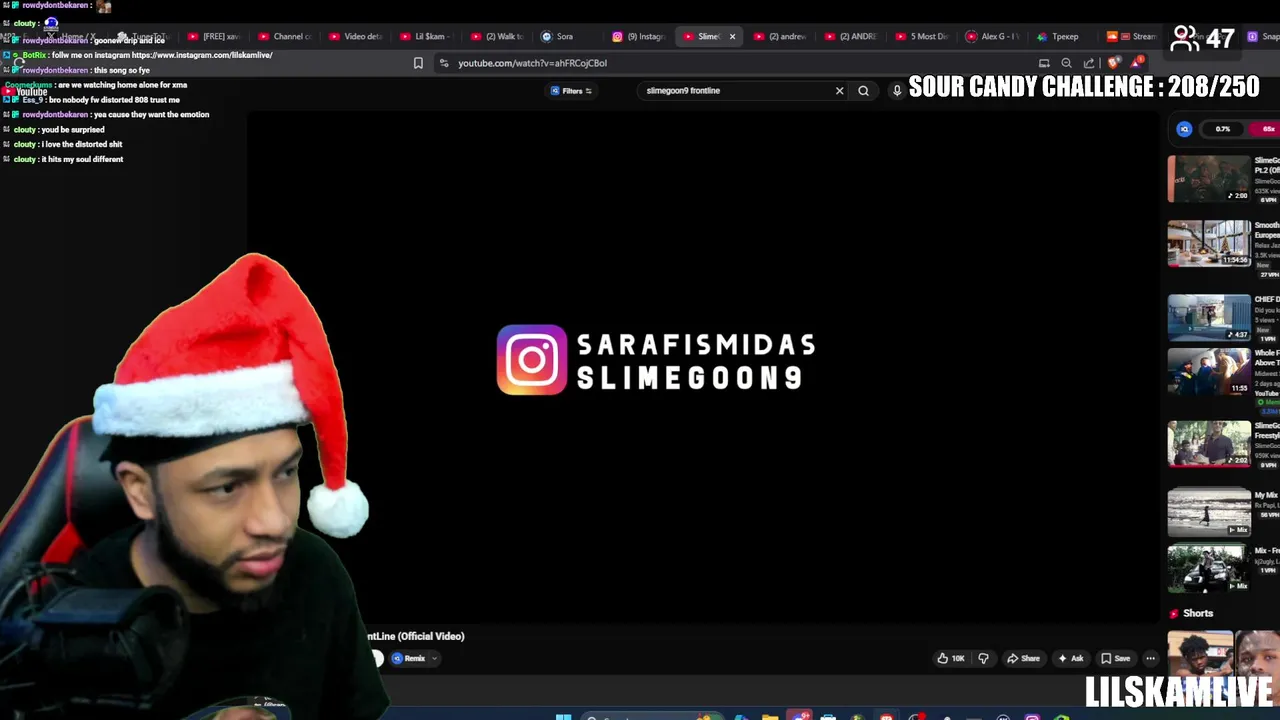Open the Filters button by search bar

click(x=571, y=91)
